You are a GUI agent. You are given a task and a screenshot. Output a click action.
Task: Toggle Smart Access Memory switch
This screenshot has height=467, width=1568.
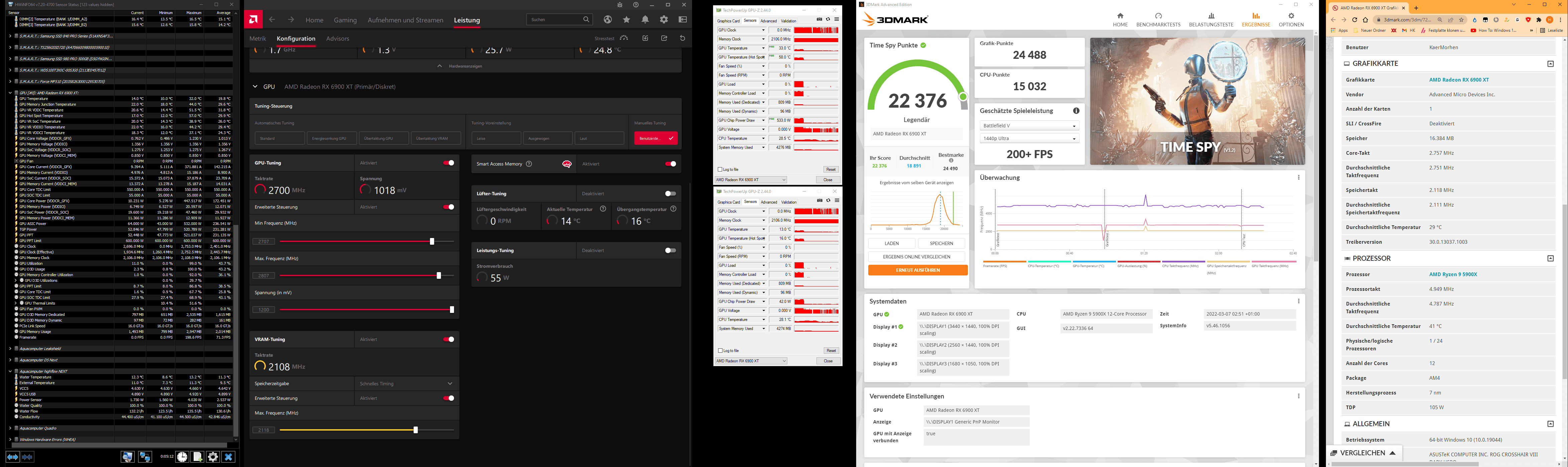coord(671,164)
